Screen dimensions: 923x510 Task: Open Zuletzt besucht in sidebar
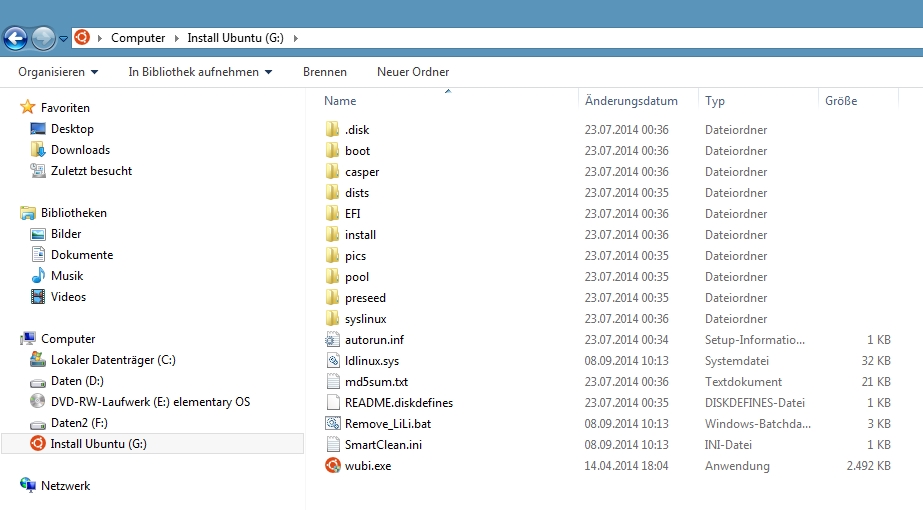(91, 171)
